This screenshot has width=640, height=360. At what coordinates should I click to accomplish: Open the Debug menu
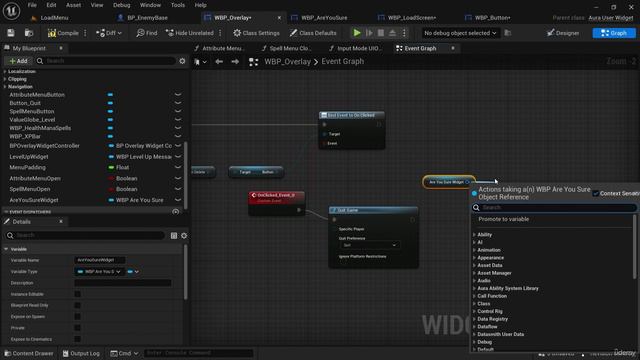coord(122,5)
